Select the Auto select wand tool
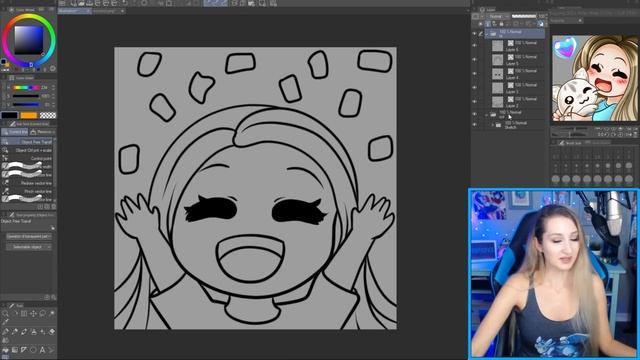This screenshot has width=640, height=360. pos(52,313)
